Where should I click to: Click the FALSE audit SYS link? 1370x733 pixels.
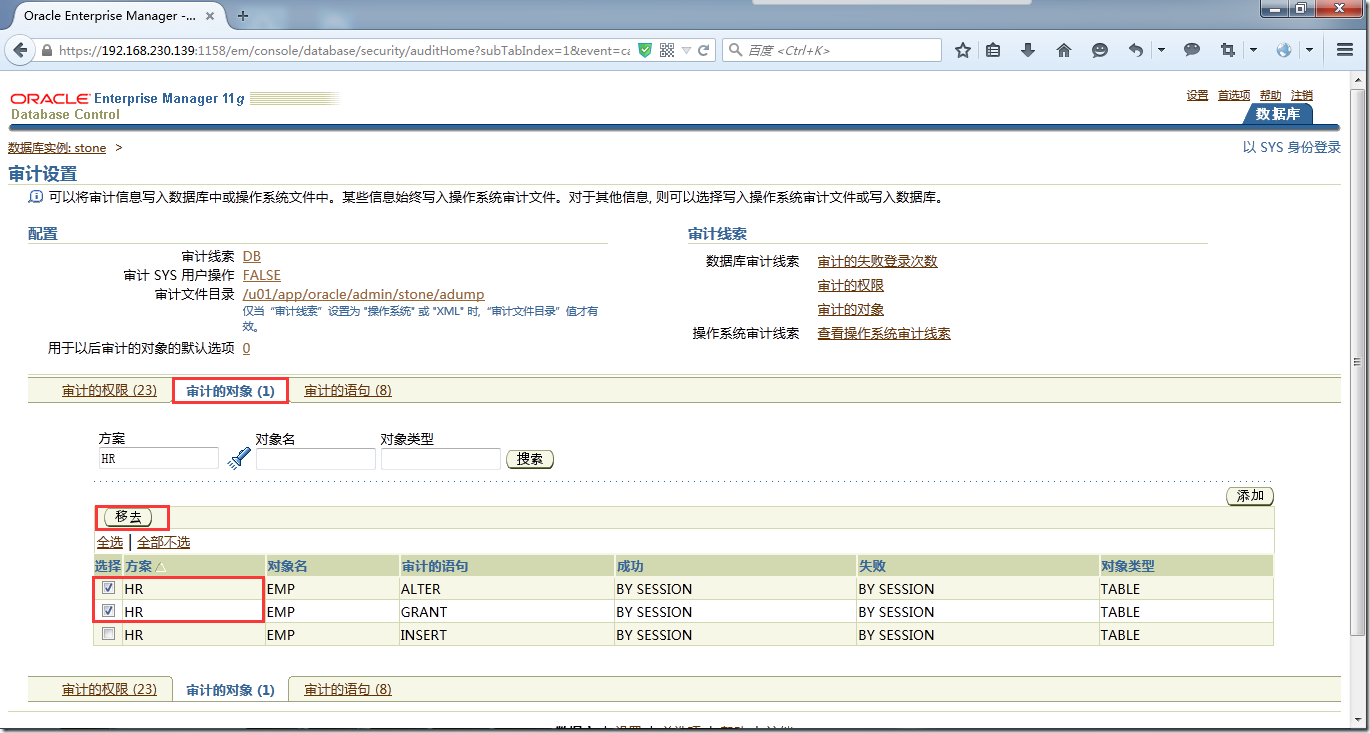(x=262, y=275)
